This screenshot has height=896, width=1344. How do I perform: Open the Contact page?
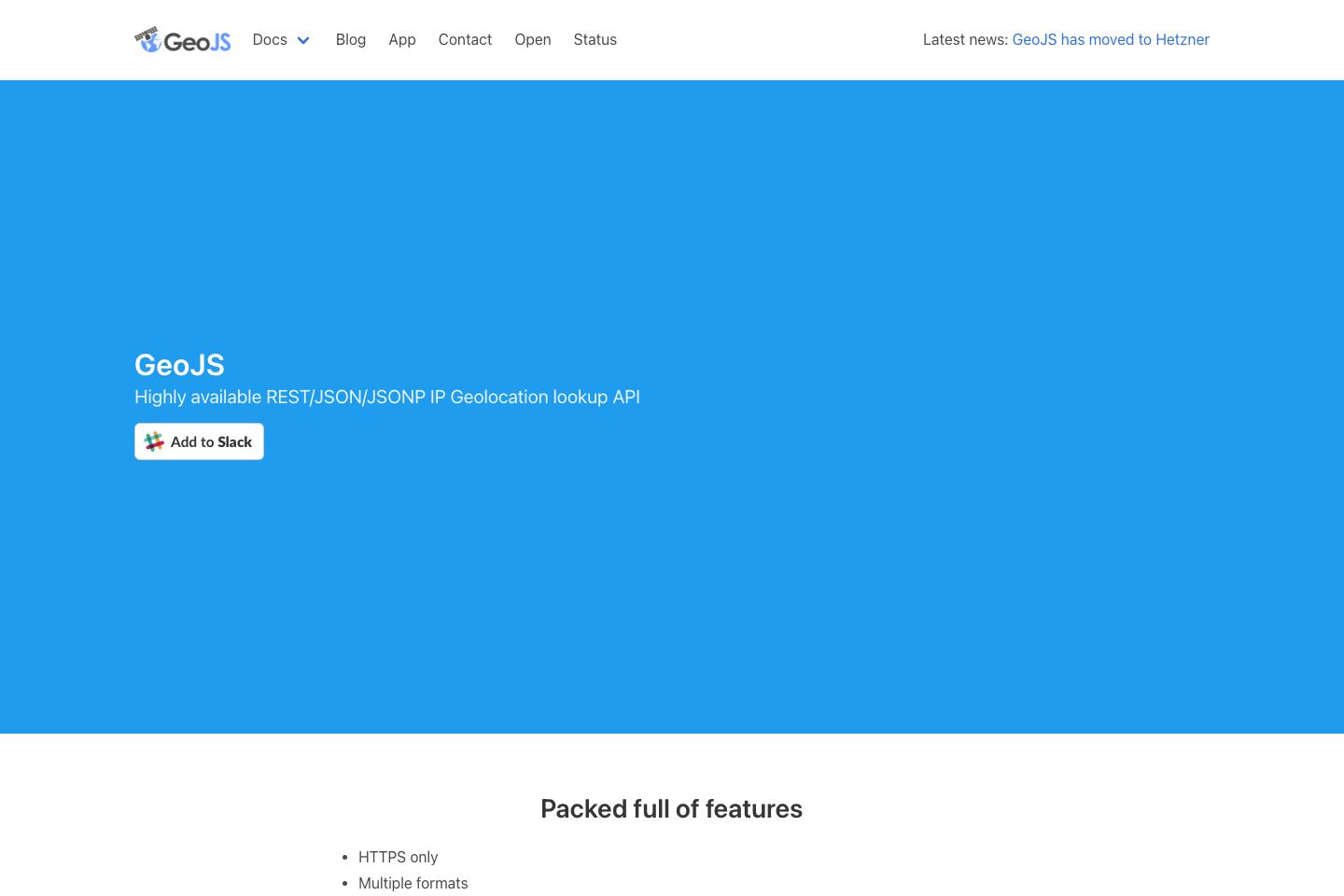[465, 39]
